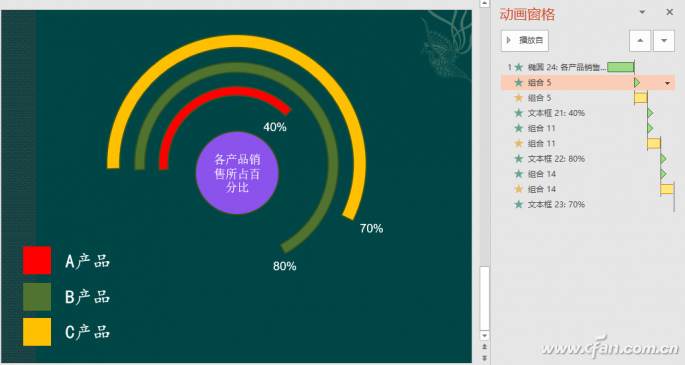The image size is (685, 365).
Task: Click the 40% label on the slide
Action: pos(275,127)
